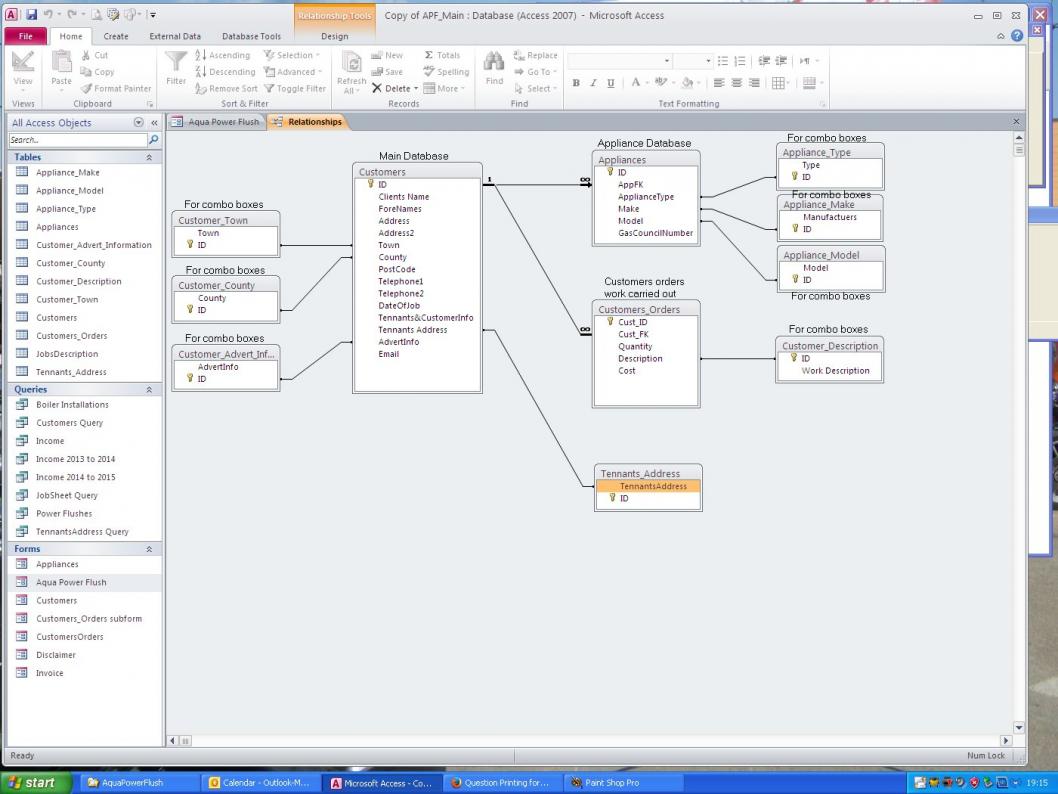Open the Selection filter dropdown
The width and height of the screenshot is (1058, 794).
291,55
